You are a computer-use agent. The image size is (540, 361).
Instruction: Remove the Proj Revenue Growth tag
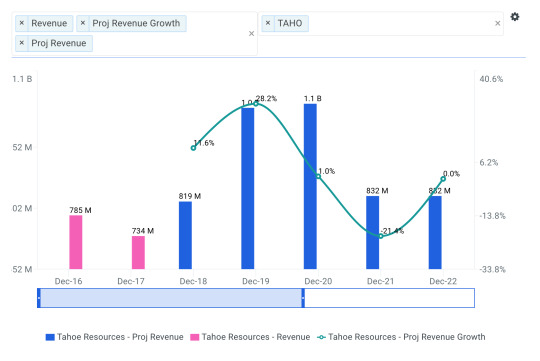click(83, 23)
